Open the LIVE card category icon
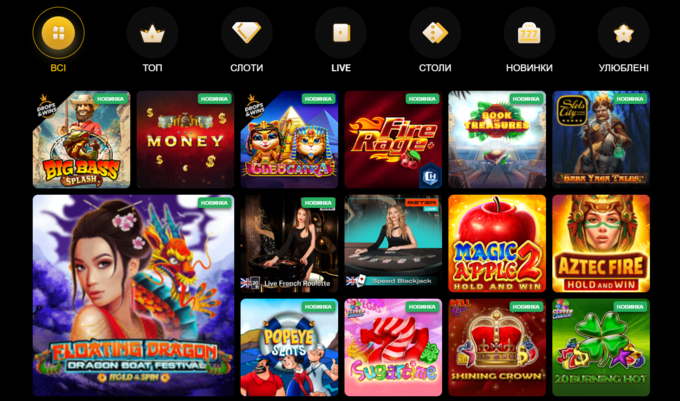The width and height of the screenshot is (680, 401). click(x=341, y=33)
